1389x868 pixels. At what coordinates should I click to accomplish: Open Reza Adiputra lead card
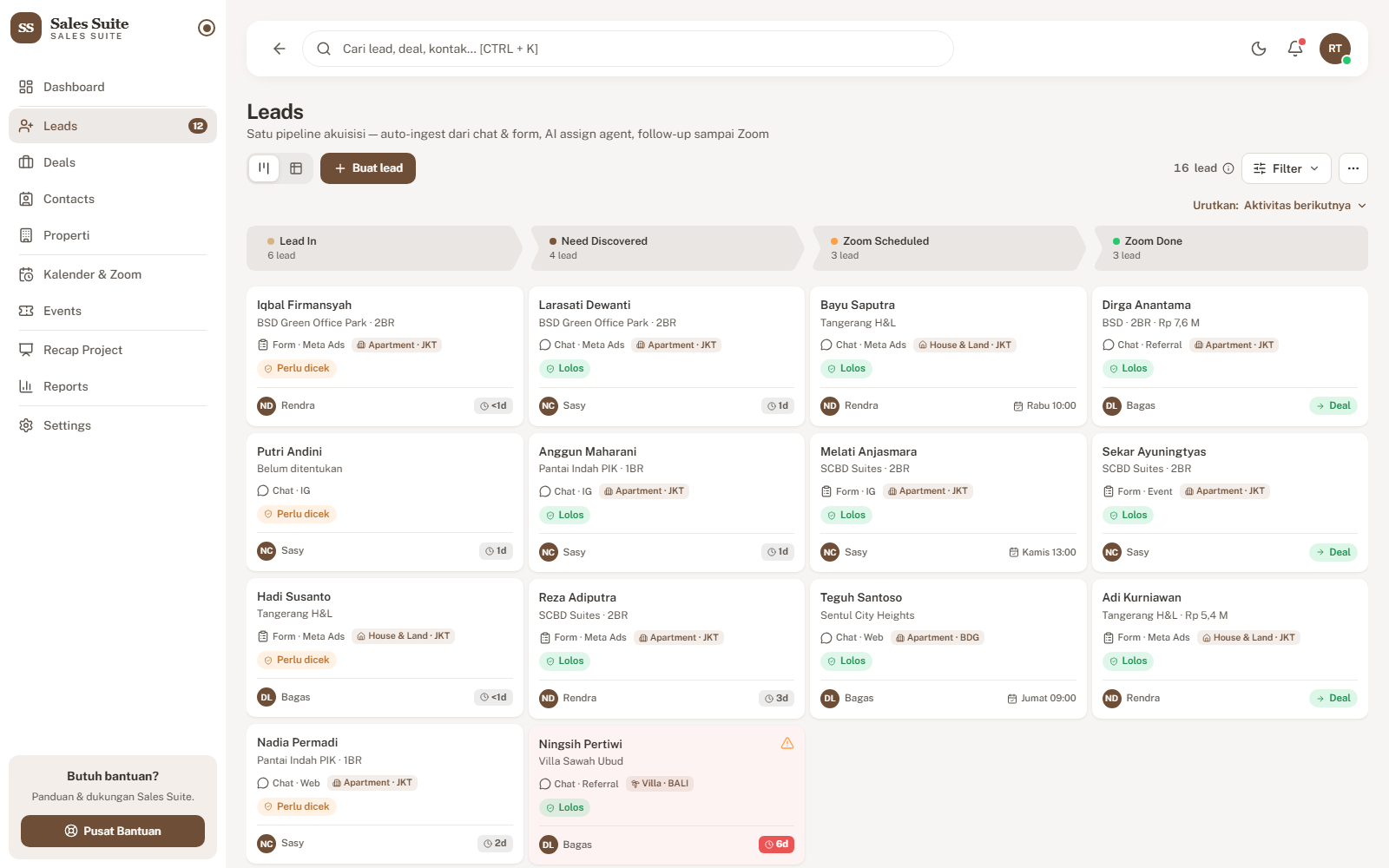666,649
